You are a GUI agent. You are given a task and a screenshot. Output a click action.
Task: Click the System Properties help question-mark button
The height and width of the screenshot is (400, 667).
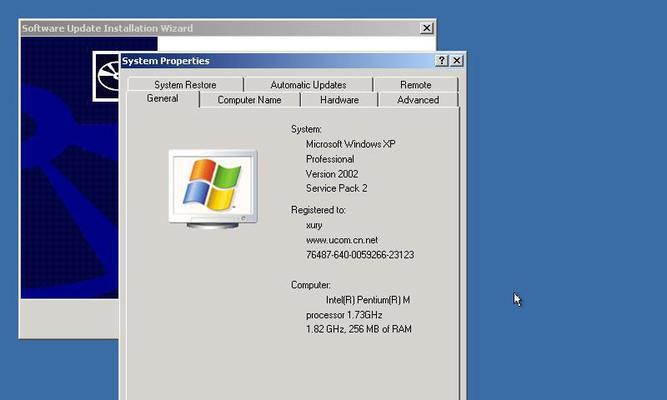(x=442, y=60)
